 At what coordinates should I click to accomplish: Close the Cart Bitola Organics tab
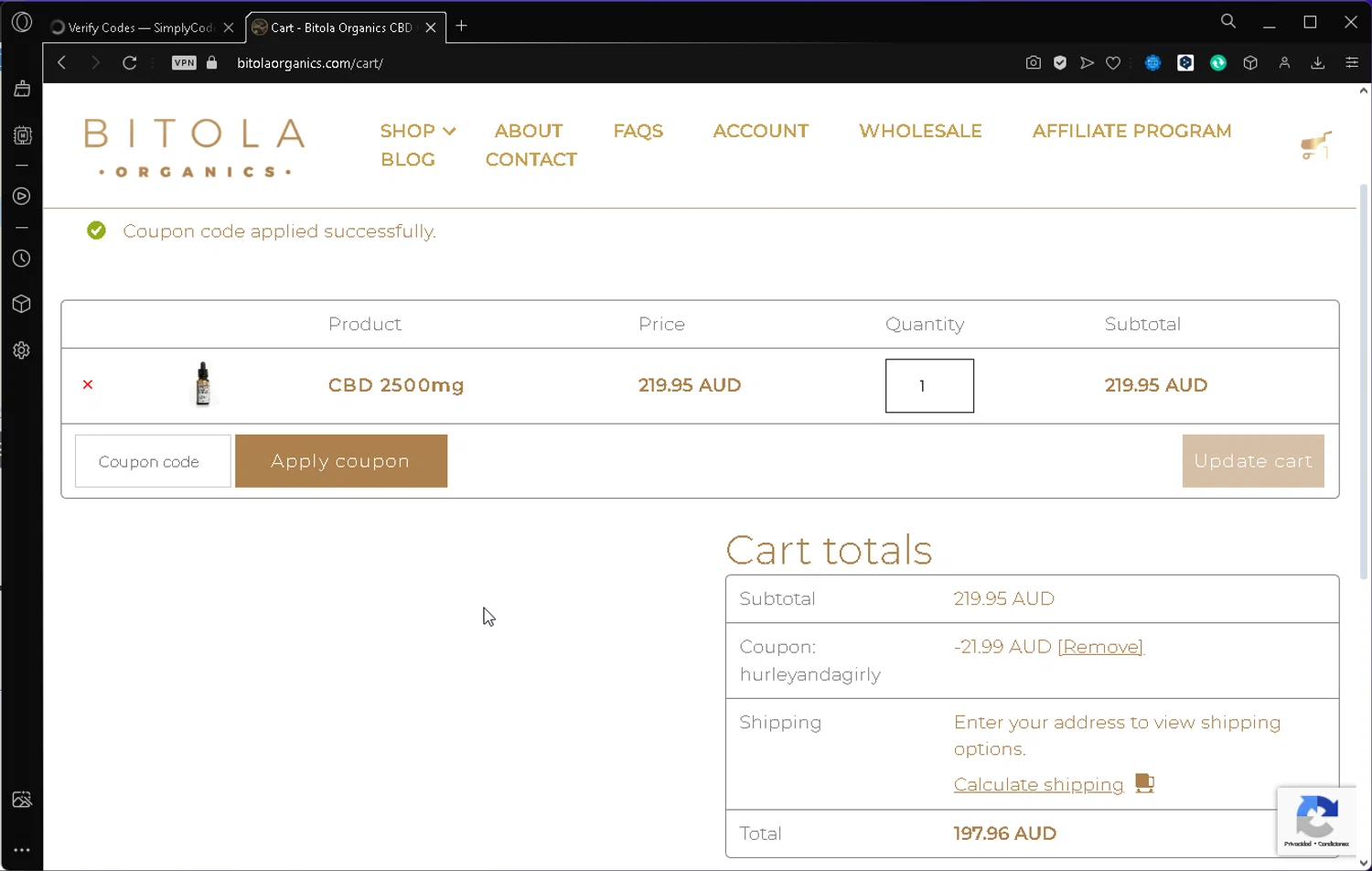[x=431, y=27]
